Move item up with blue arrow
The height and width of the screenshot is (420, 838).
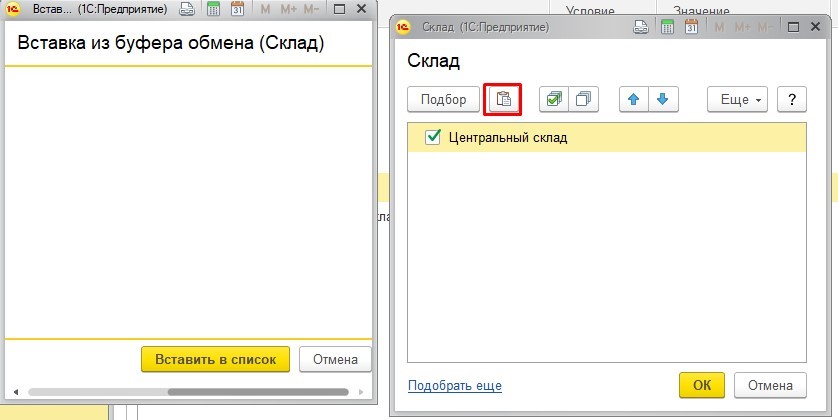tap(634, 99)
